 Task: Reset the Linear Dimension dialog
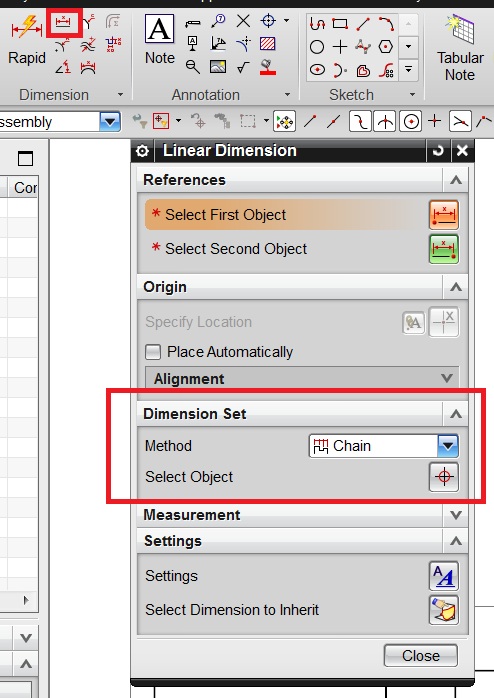pyautogui.click(x=438, y=150)
